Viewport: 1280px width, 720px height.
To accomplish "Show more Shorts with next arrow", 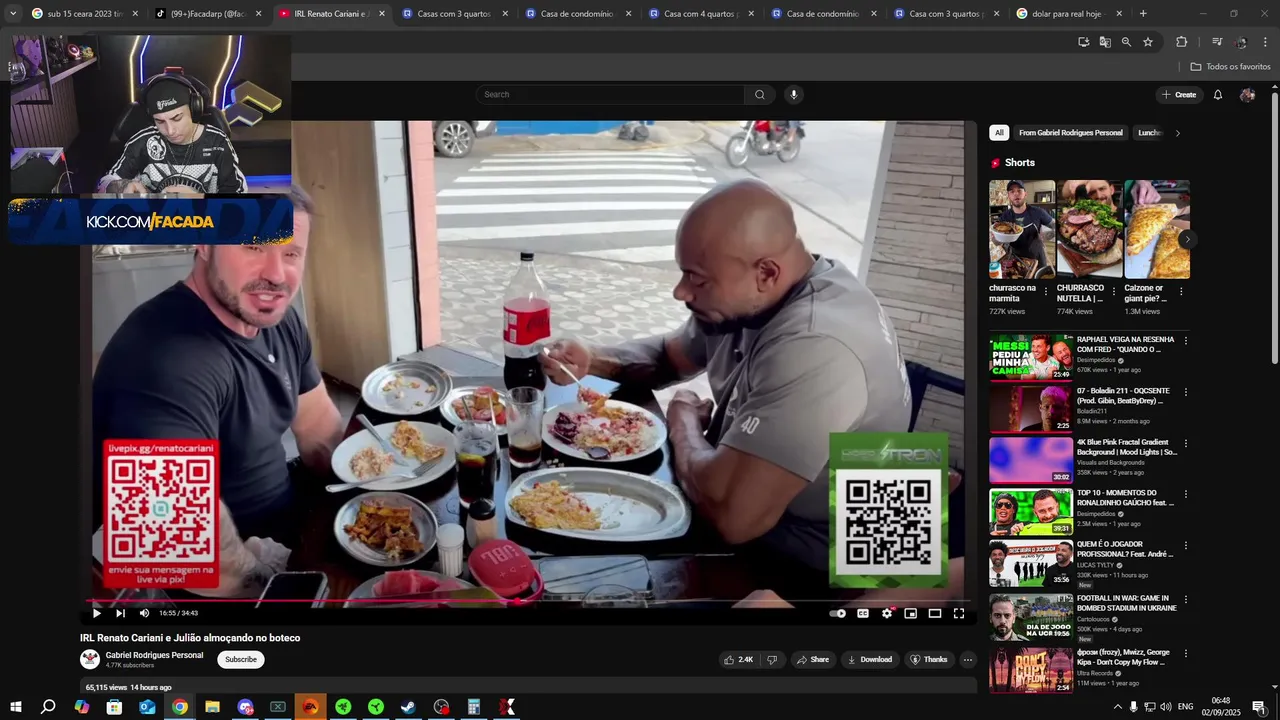I will [x=1186, y=240].
